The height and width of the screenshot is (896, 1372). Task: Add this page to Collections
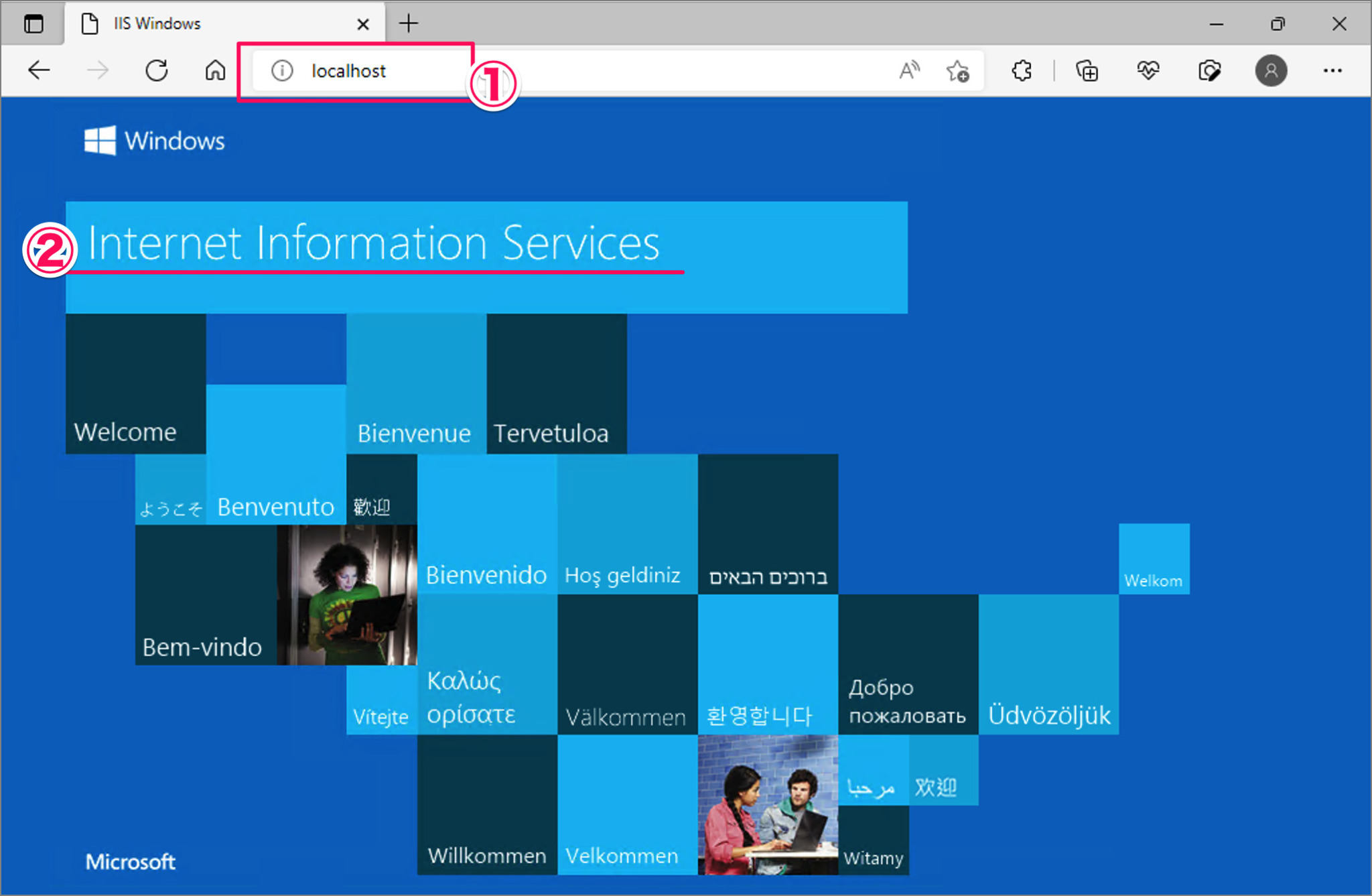click(1087, 70)
